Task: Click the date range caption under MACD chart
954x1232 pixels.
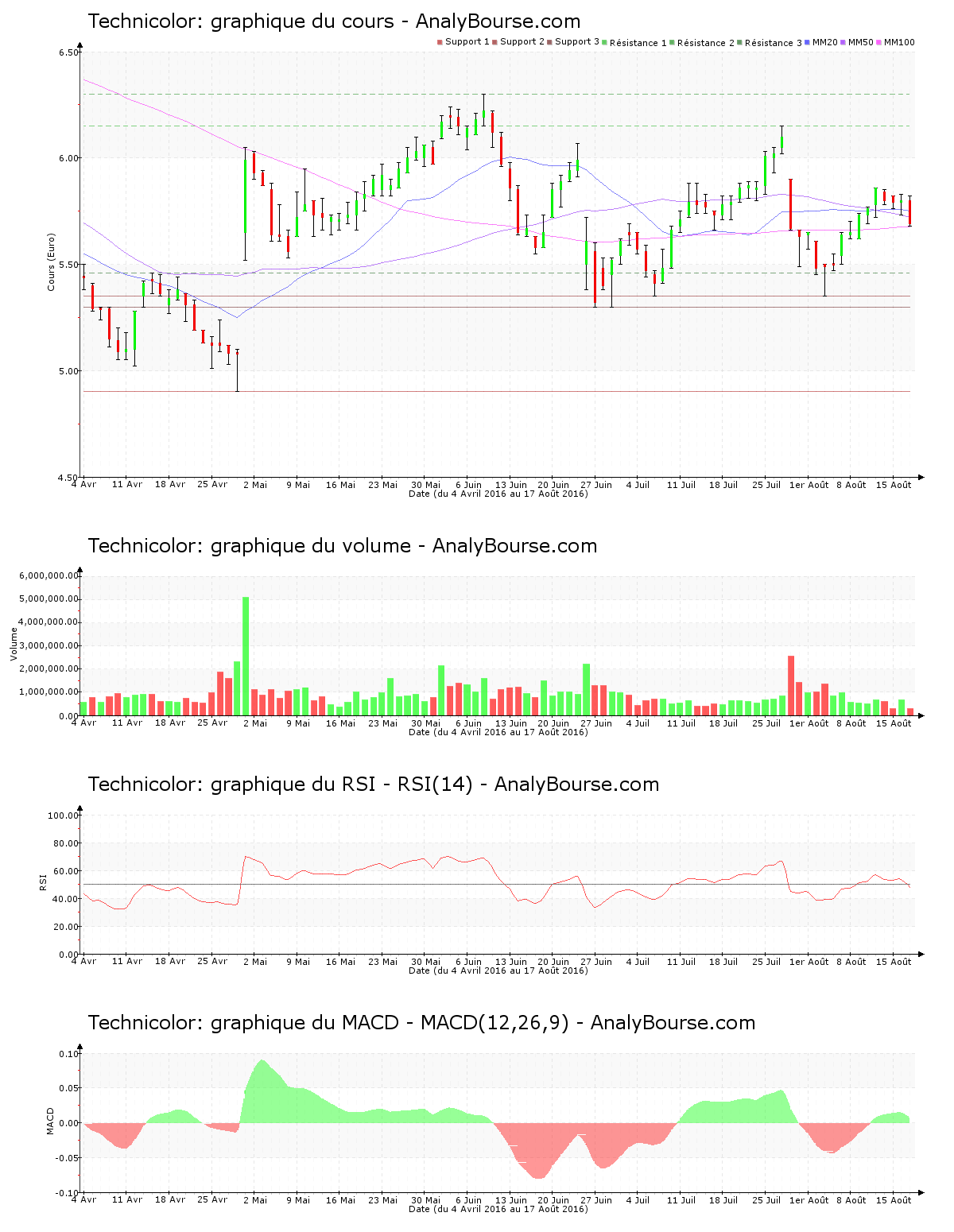Action: 498,1209
